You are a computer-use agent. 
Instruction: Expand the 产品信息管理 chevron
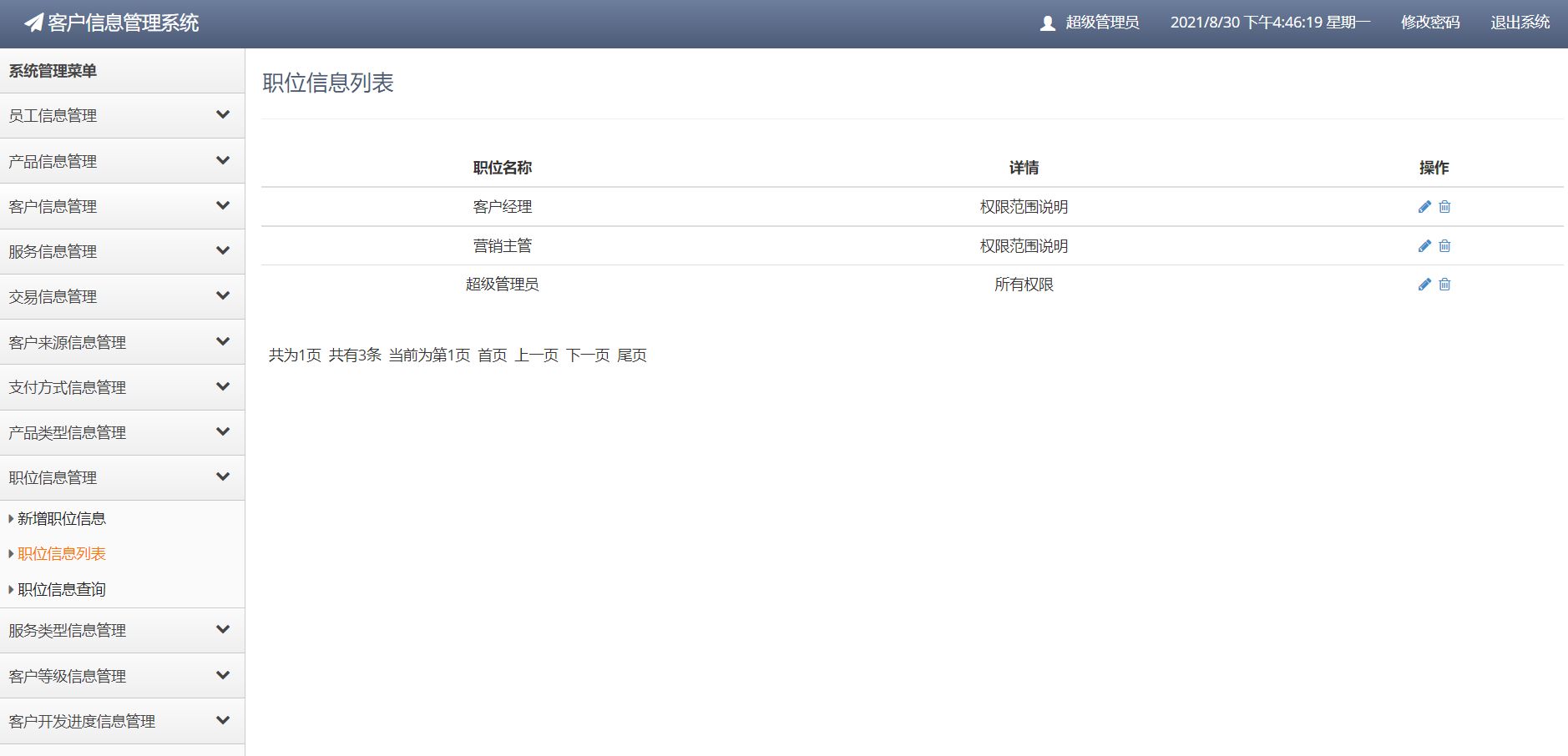[223, 160]
